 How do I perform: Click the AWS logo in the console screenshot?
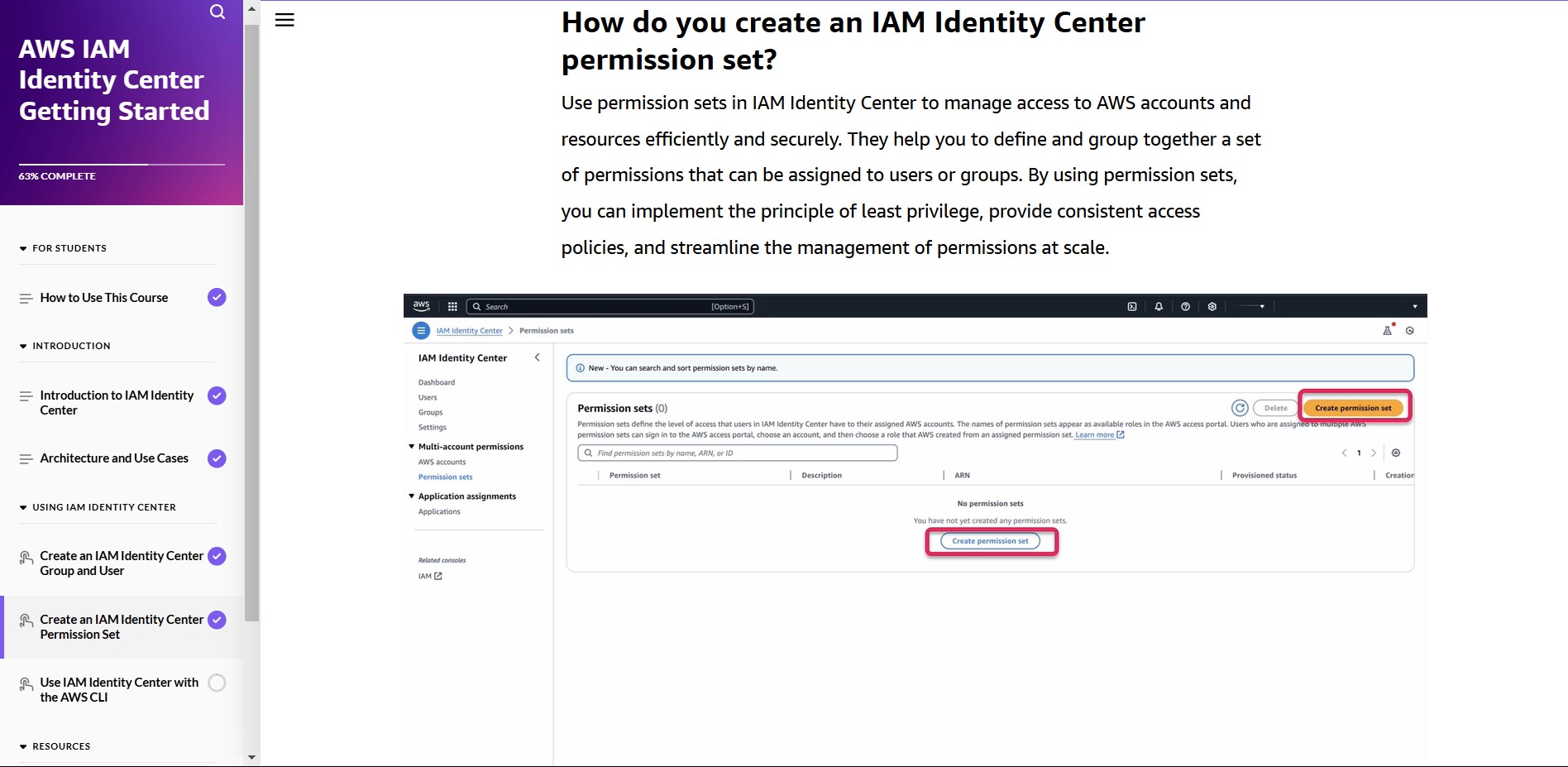(x=422, y=306)
